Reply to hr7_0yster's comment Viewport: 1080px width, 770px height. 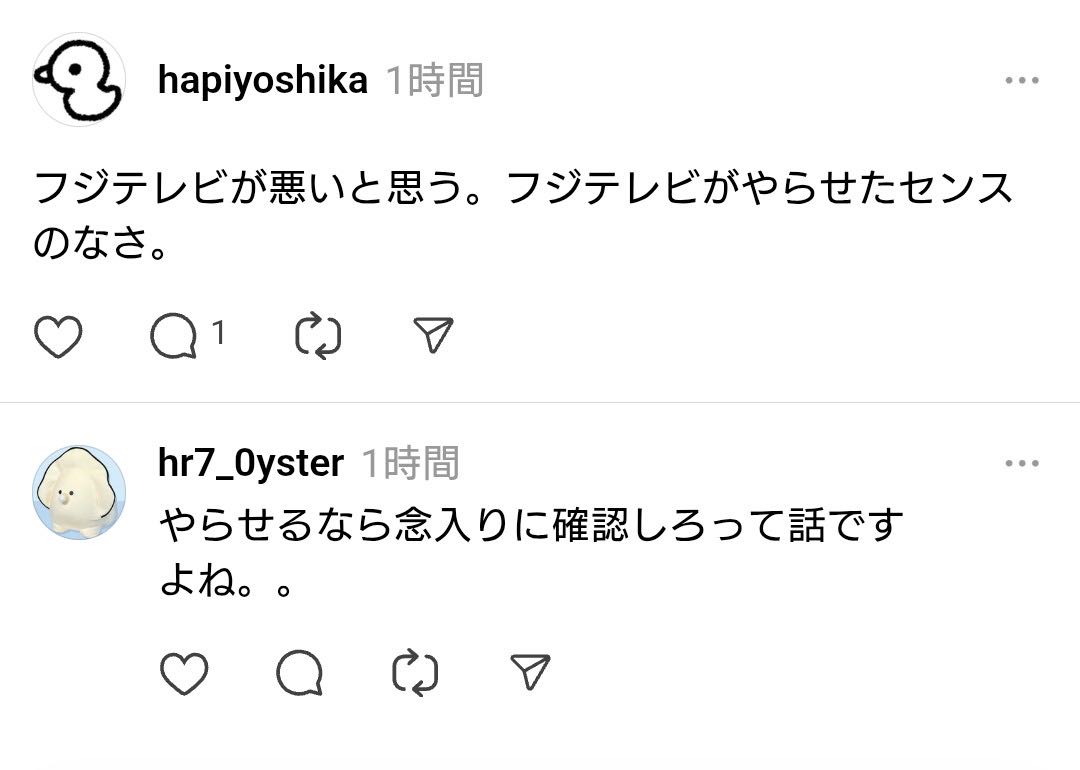point(299,673)
